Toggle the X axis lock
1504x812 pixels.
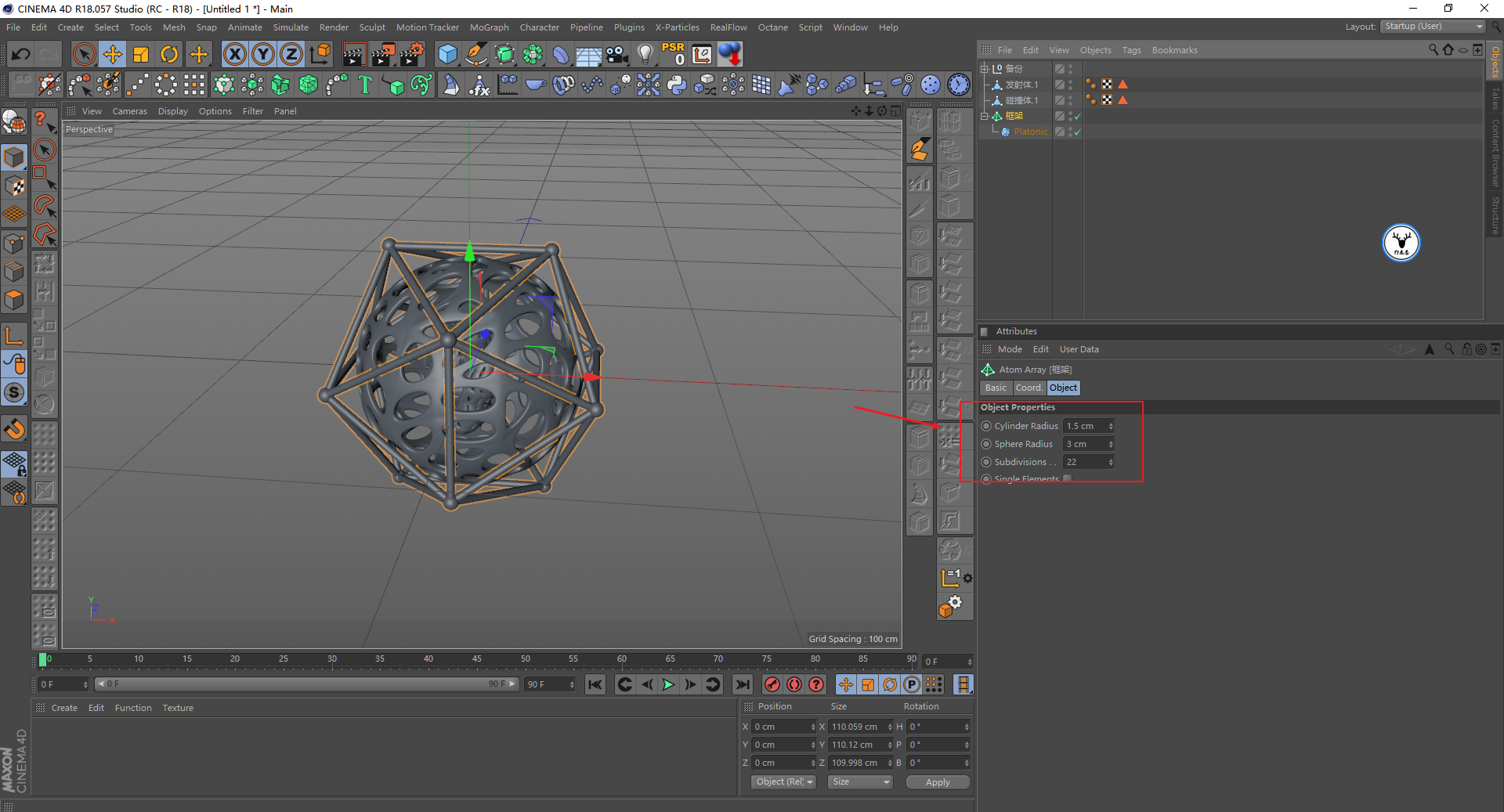point(234,54)
